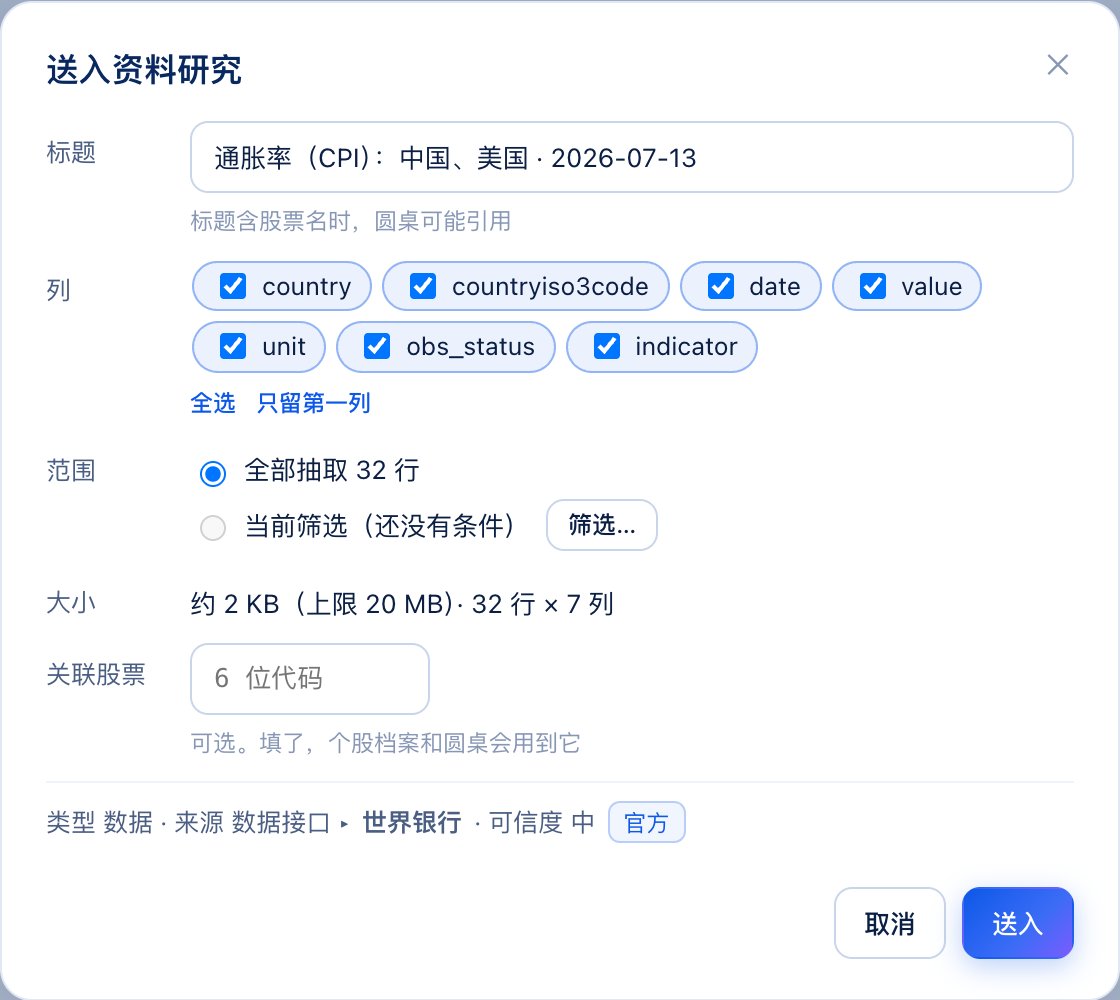Select the 全部抽取 32 行 radio option
The height and width of the screenshot is (1000, 1120).
pos(213,473)
